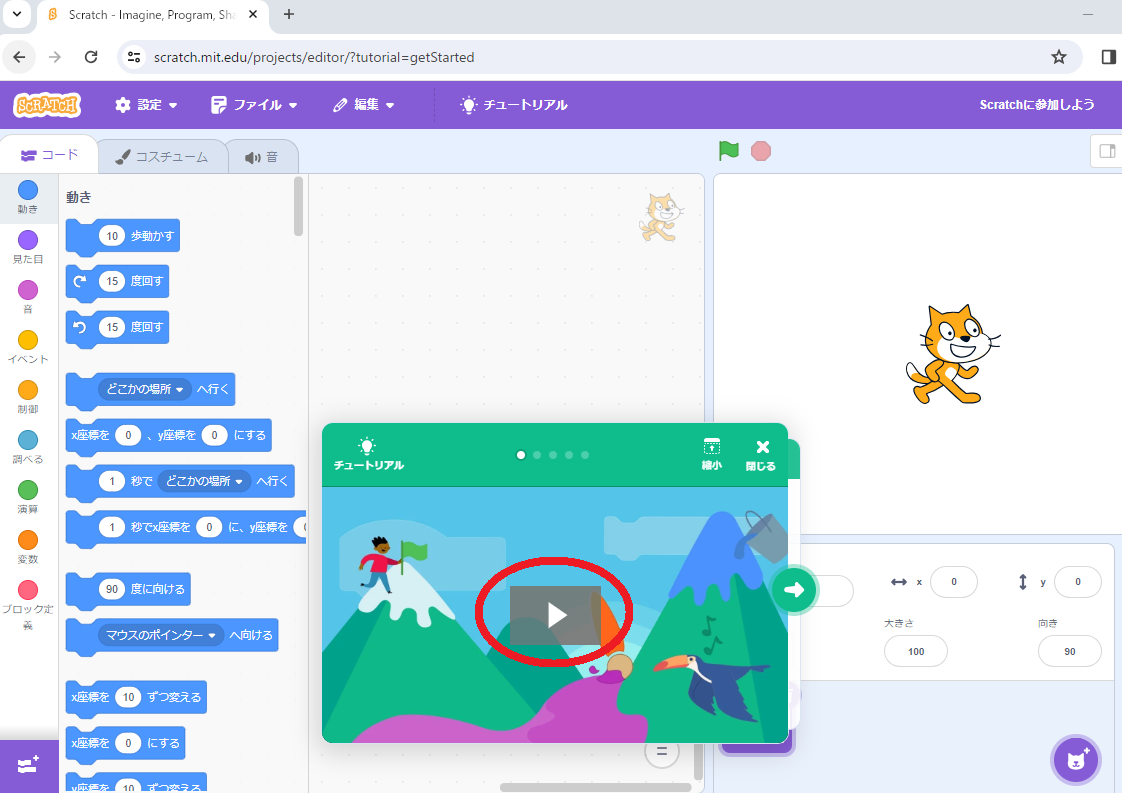Select the 演算 operators category
1122x793 pixels.
[x=28, y=497]
